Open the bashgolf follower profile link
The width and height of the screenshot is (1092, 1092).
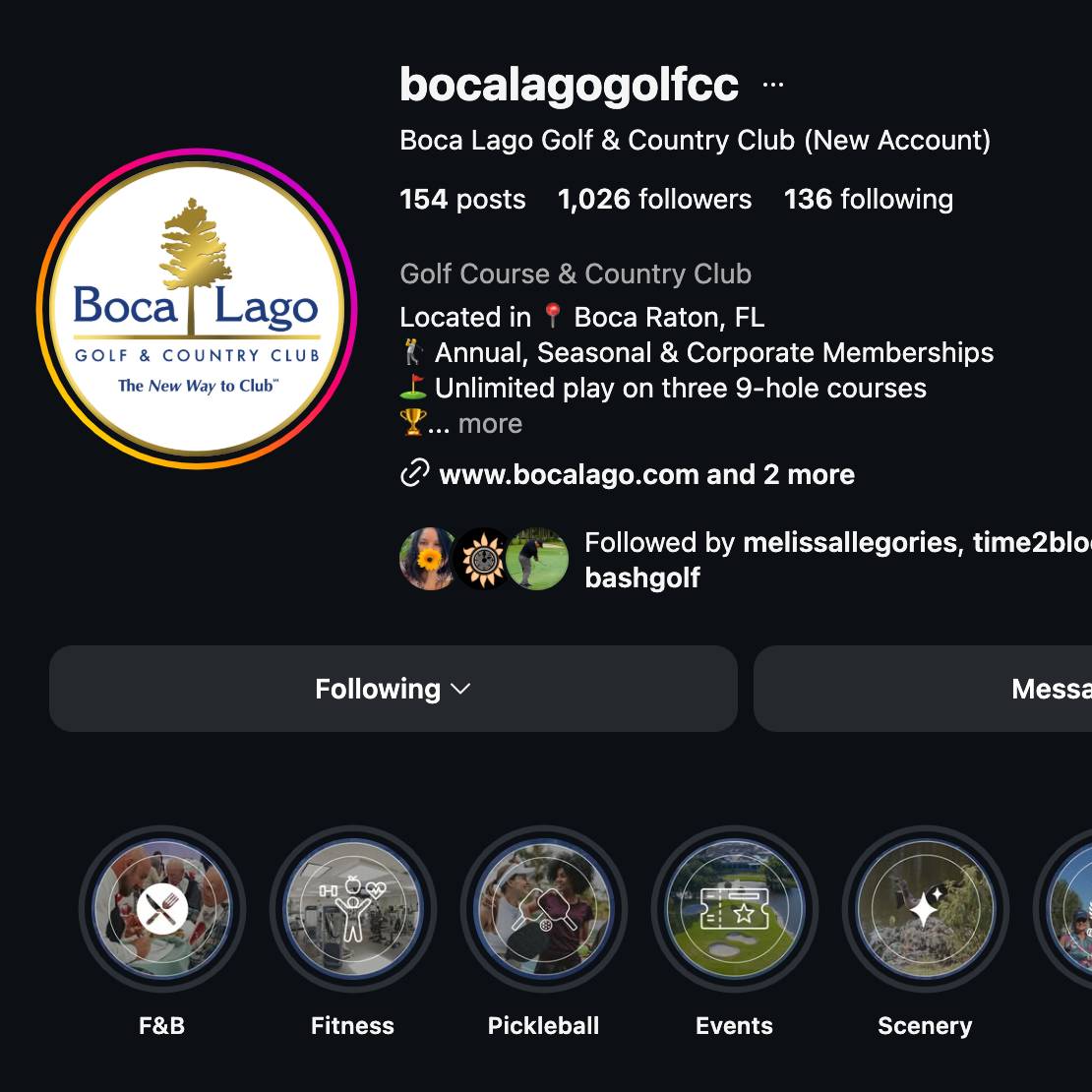point(642,578)
